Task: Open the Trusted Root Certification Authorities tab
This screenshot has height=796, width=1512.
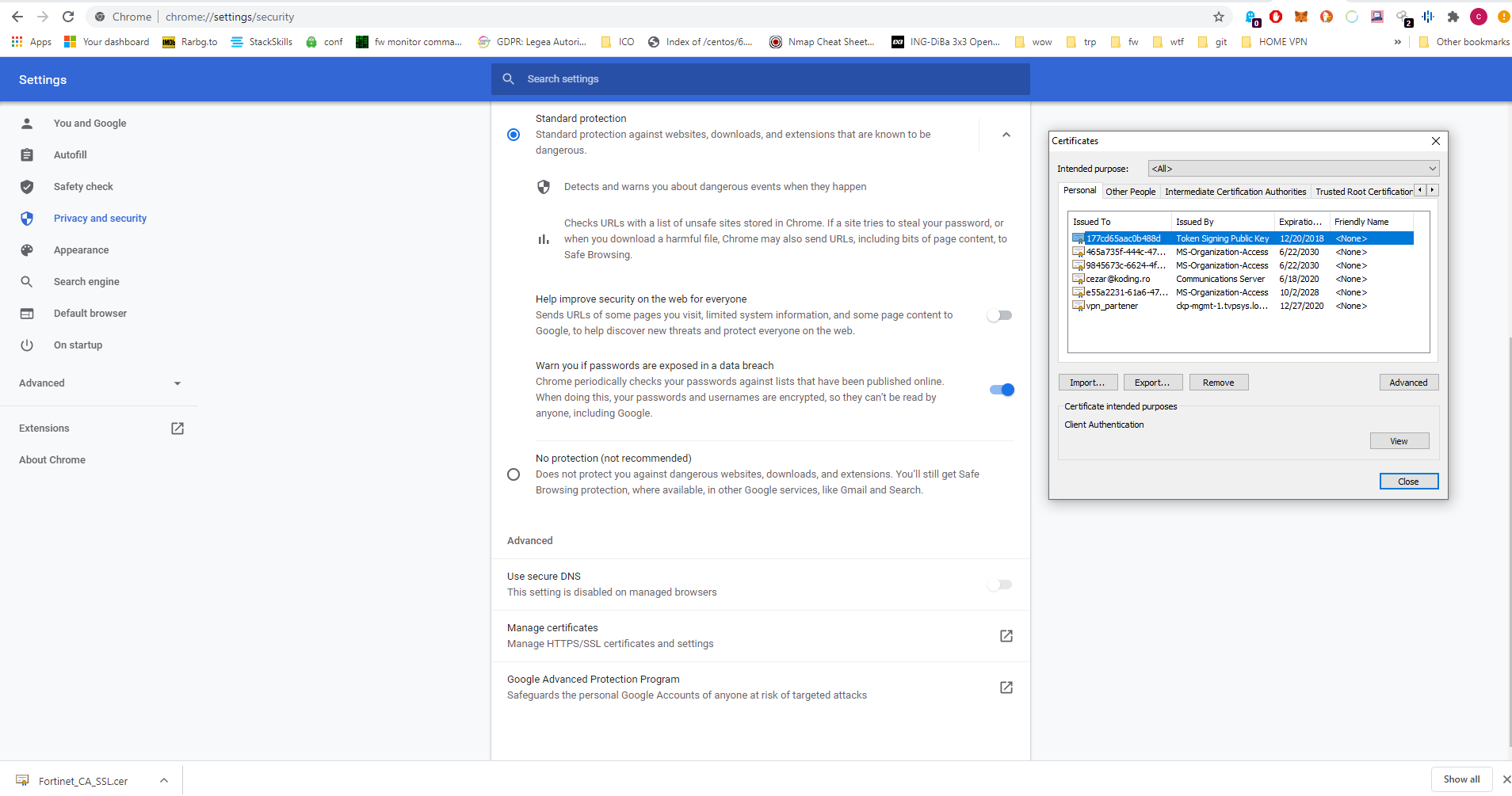Action: (x=1363, y=191)
